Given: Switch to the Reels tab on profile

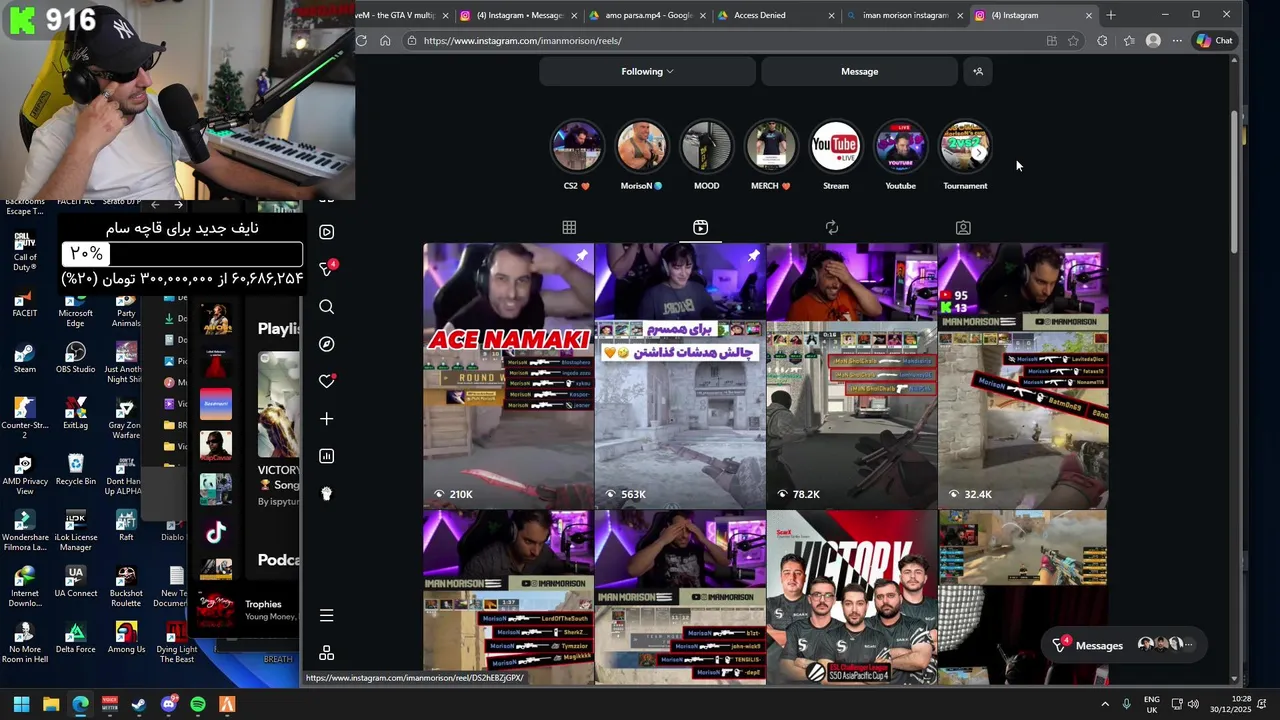Looking at the screenshot, I should [700, 228].
